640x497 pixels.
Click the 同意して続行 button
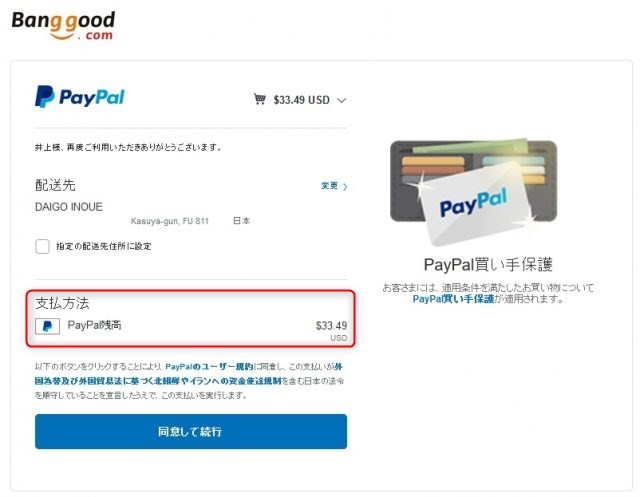pos(191,432)
